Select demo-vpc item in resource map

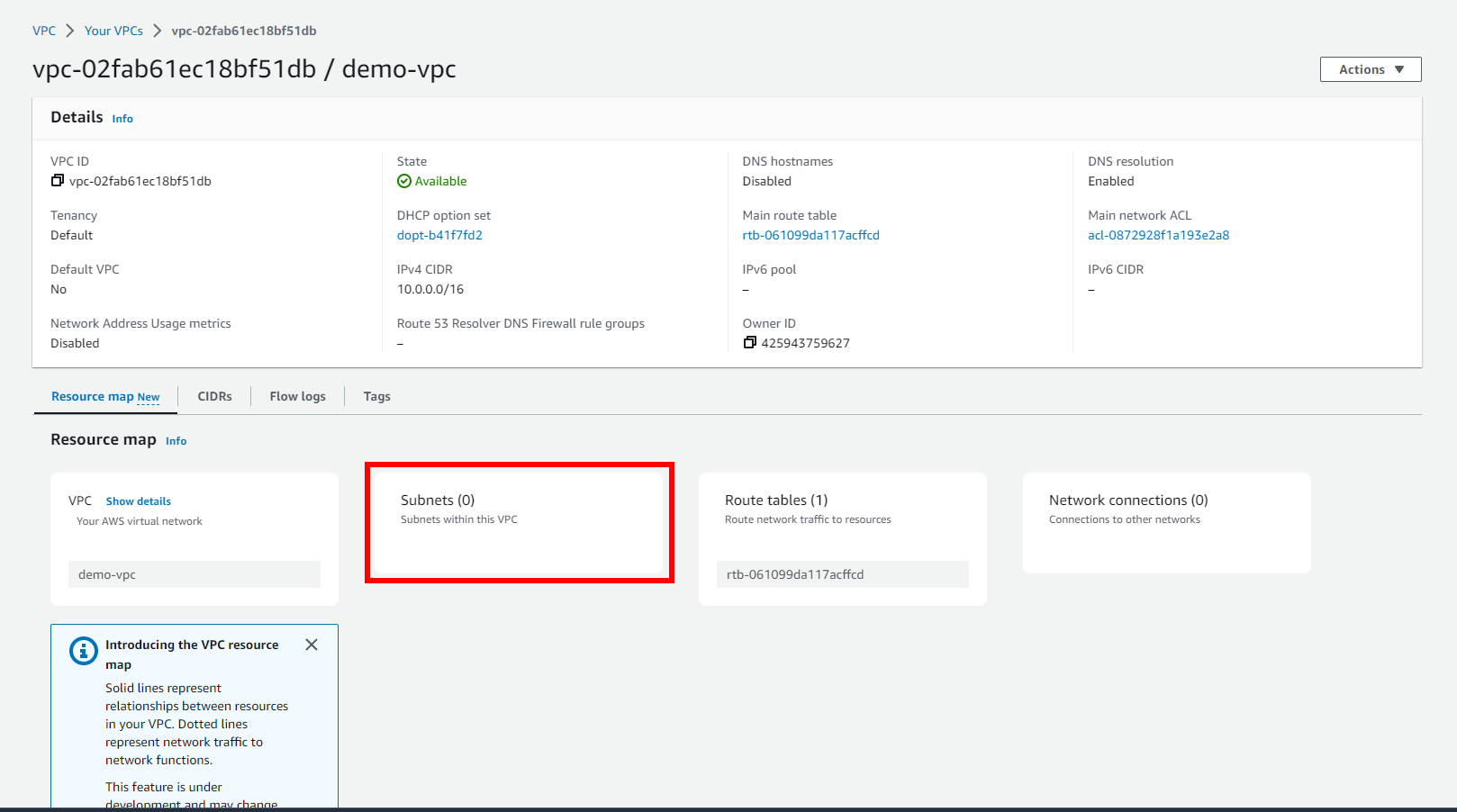194,574
